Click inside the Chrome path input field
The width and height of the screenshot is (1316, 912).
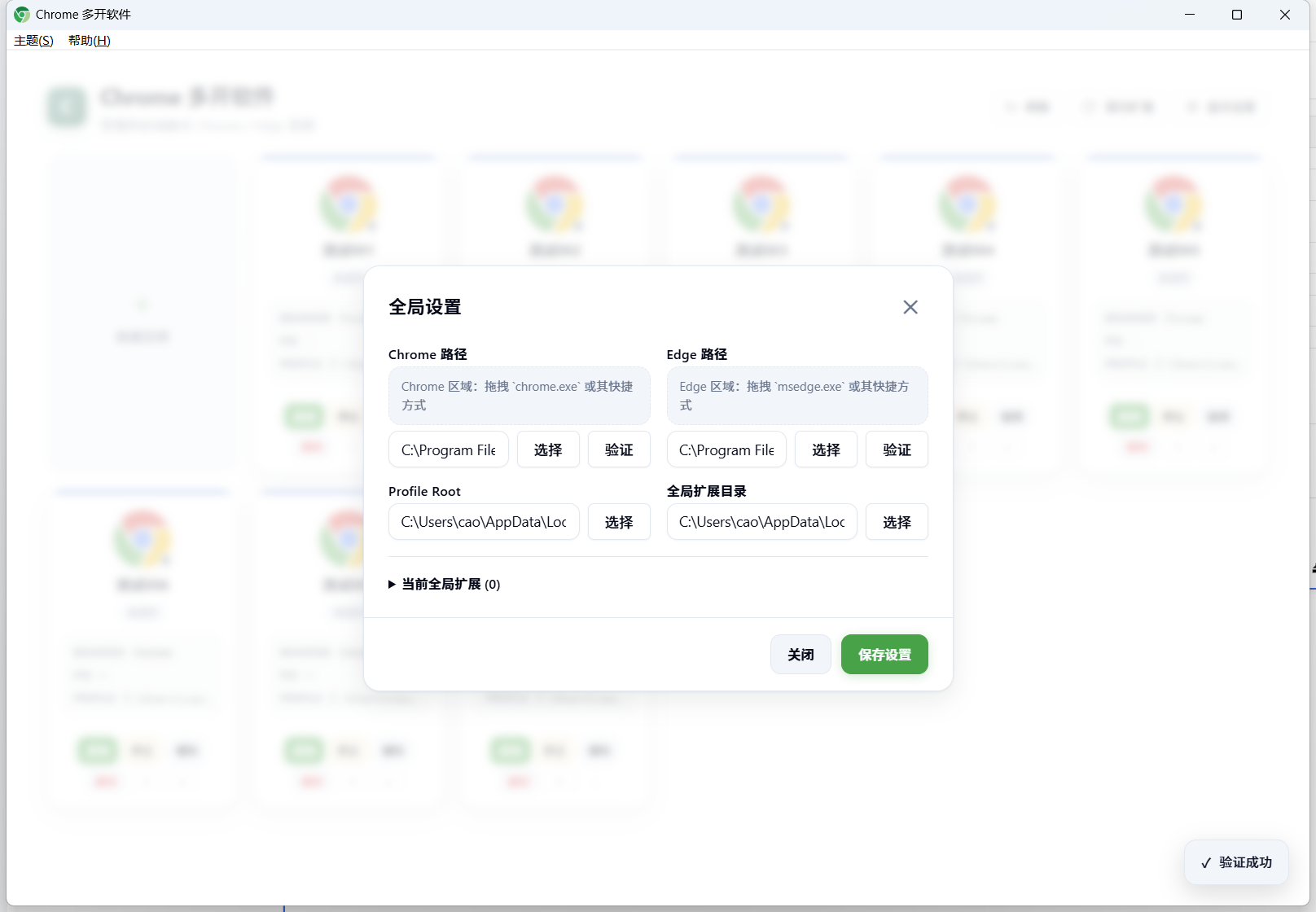pyautogui.click(x=448, y=449)
